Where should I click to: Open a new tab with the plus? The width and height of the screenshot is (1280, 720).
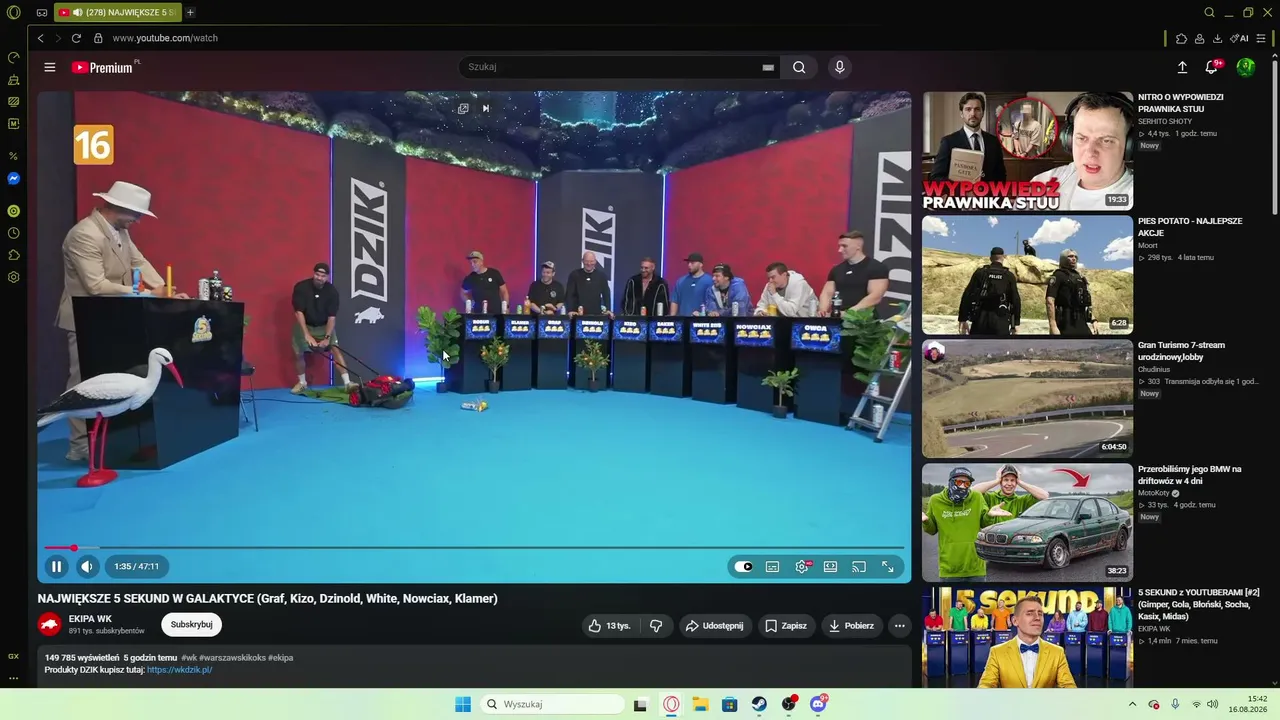[x=190, y=13]
